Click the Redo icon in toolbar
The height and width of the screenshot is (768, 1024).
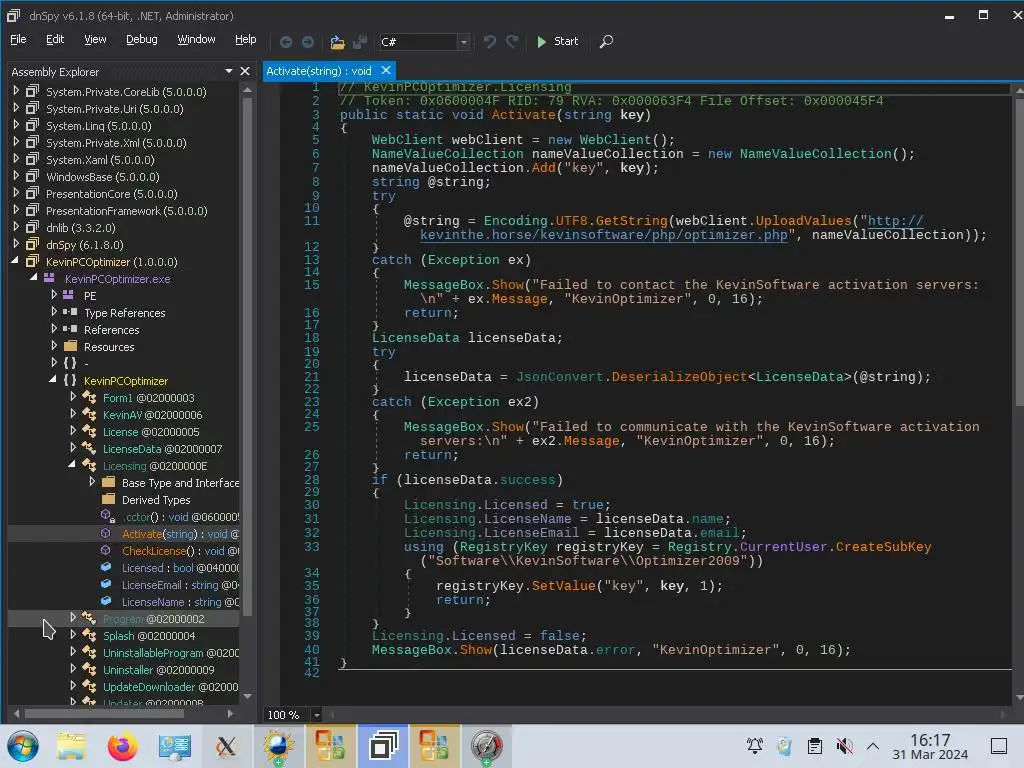click(512, 42)
